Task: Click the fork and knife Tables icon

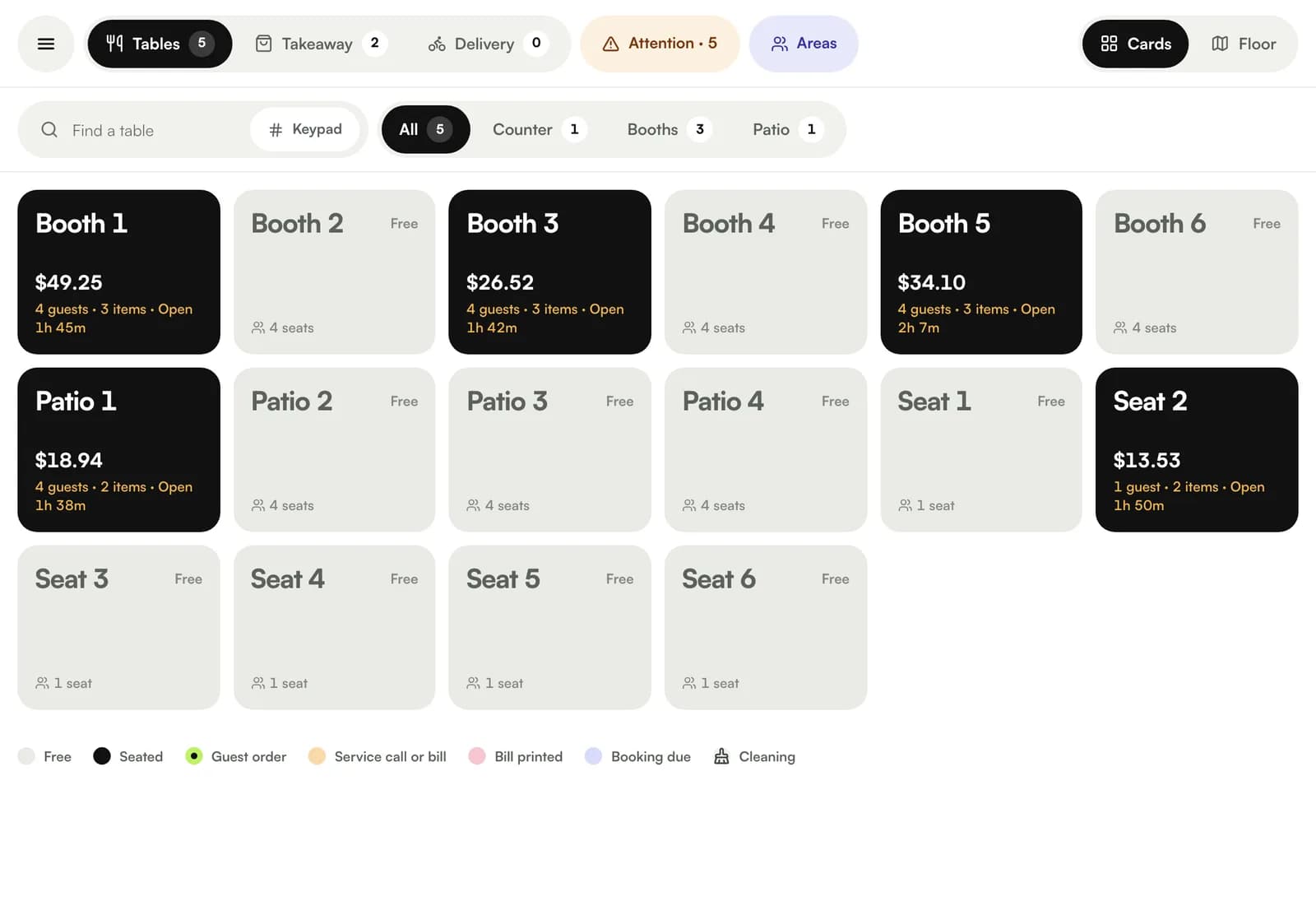Action: tap(114, 44)
